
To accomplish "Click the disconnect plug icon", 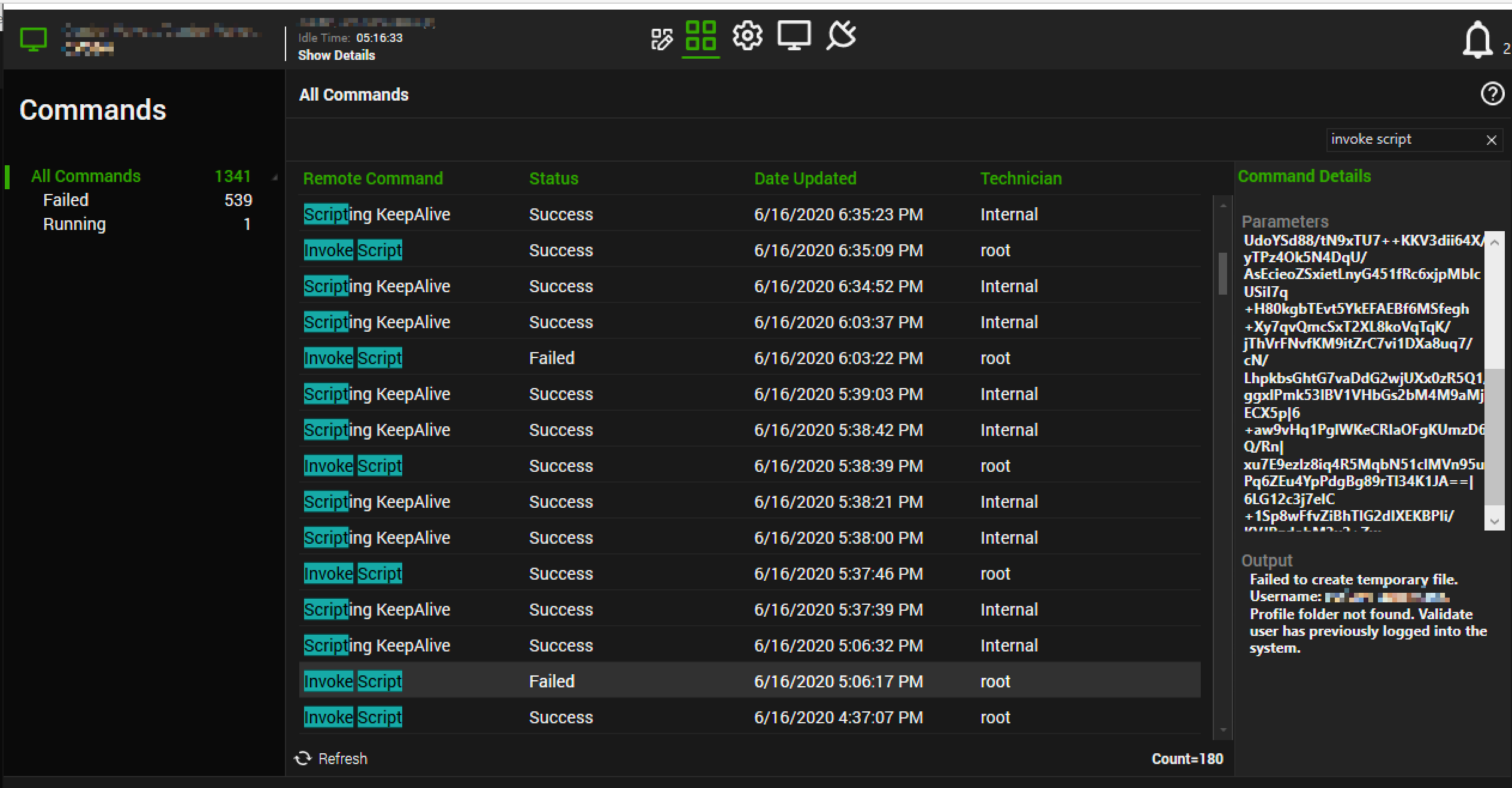I will click(x=840, y=35).
